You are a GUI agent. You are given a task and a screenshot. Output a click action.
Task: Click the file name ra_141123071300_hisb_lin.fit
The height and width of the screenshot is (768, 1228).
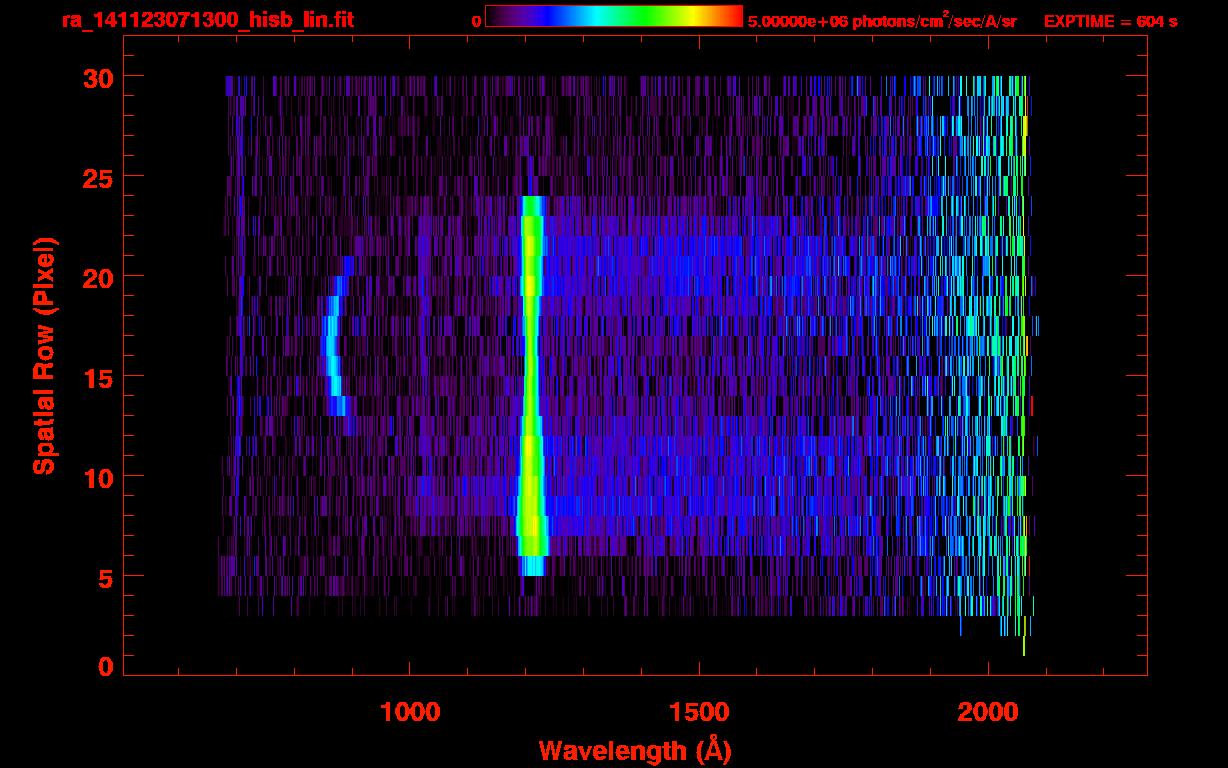pos(207,20)
